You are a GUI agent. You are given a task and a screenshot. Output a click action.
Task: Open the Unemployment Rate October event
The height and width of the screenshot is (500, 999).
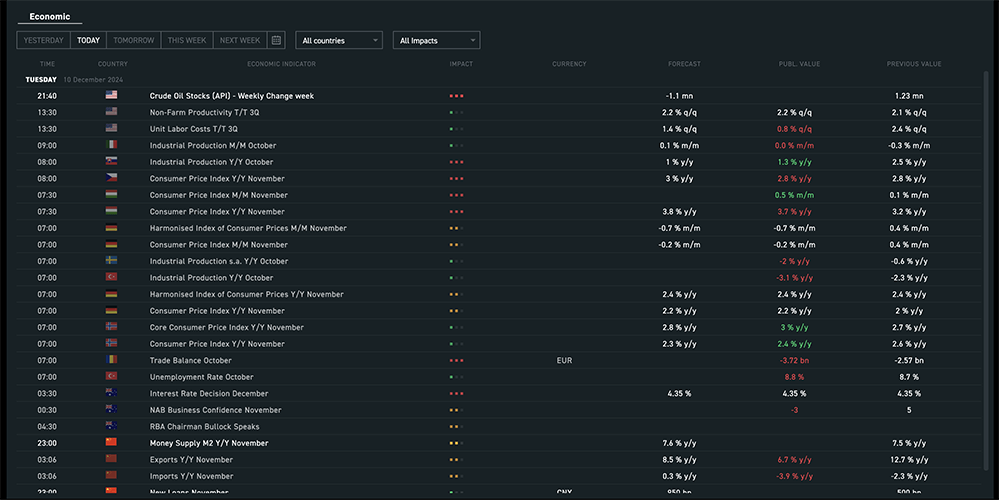201,377
